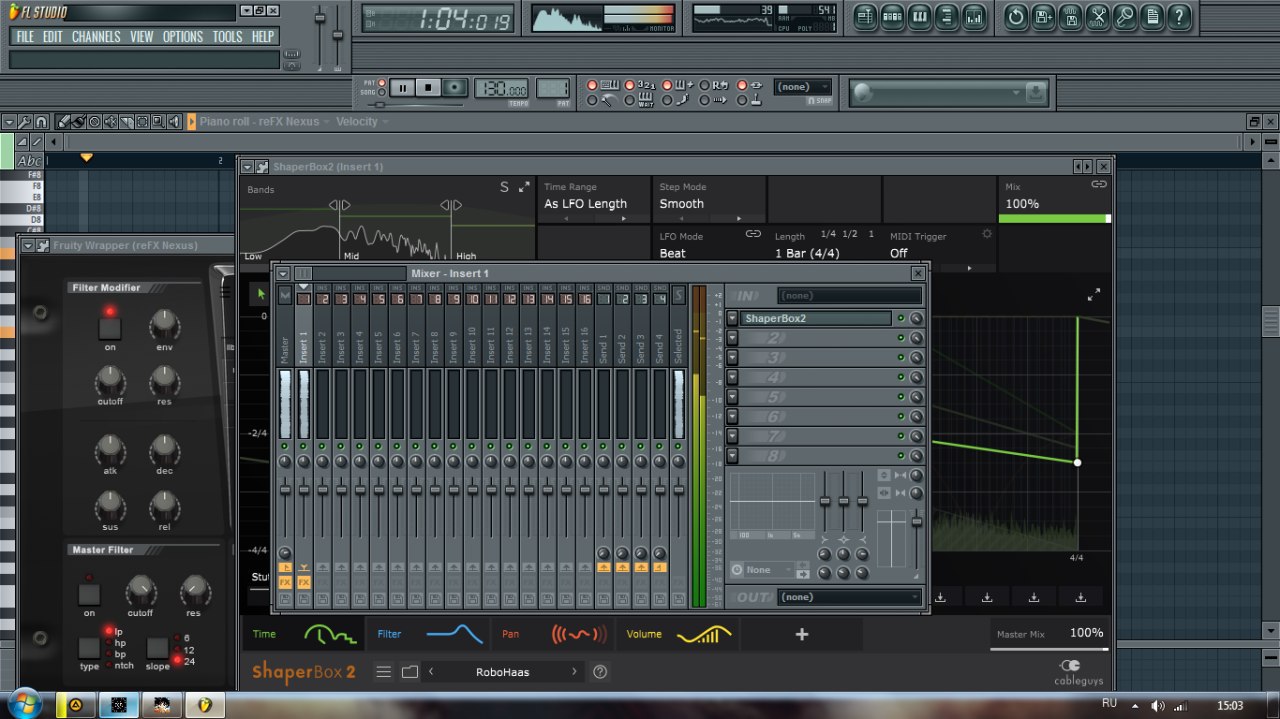Go to previous ShaperBox preset

pos(431,672)
